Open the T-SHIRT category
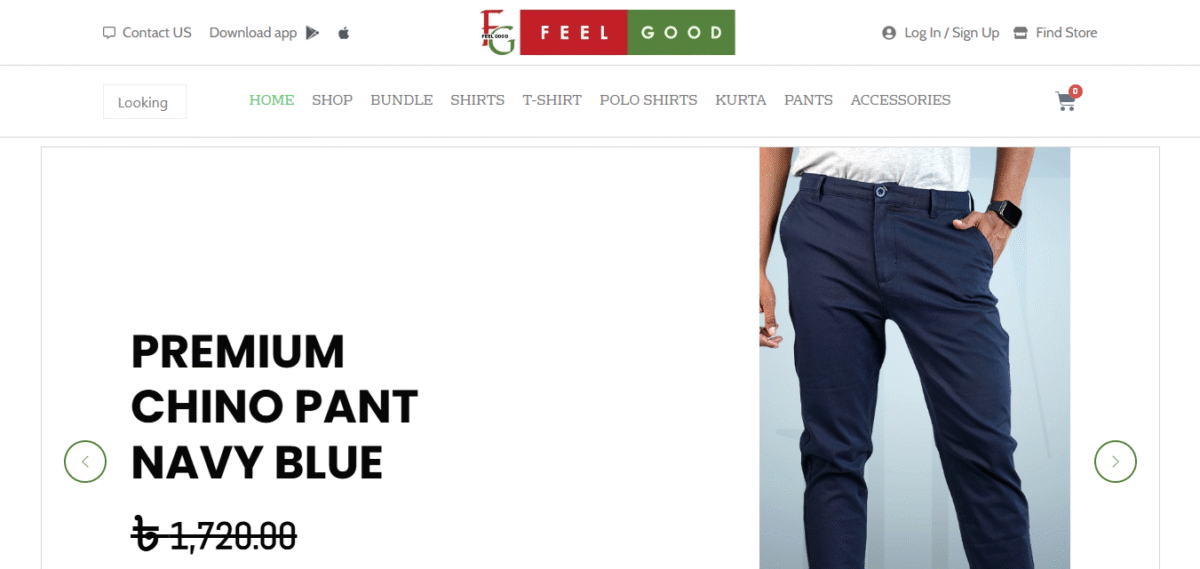This screenshot has height=569, width=1200. click(x=552, y=100)
